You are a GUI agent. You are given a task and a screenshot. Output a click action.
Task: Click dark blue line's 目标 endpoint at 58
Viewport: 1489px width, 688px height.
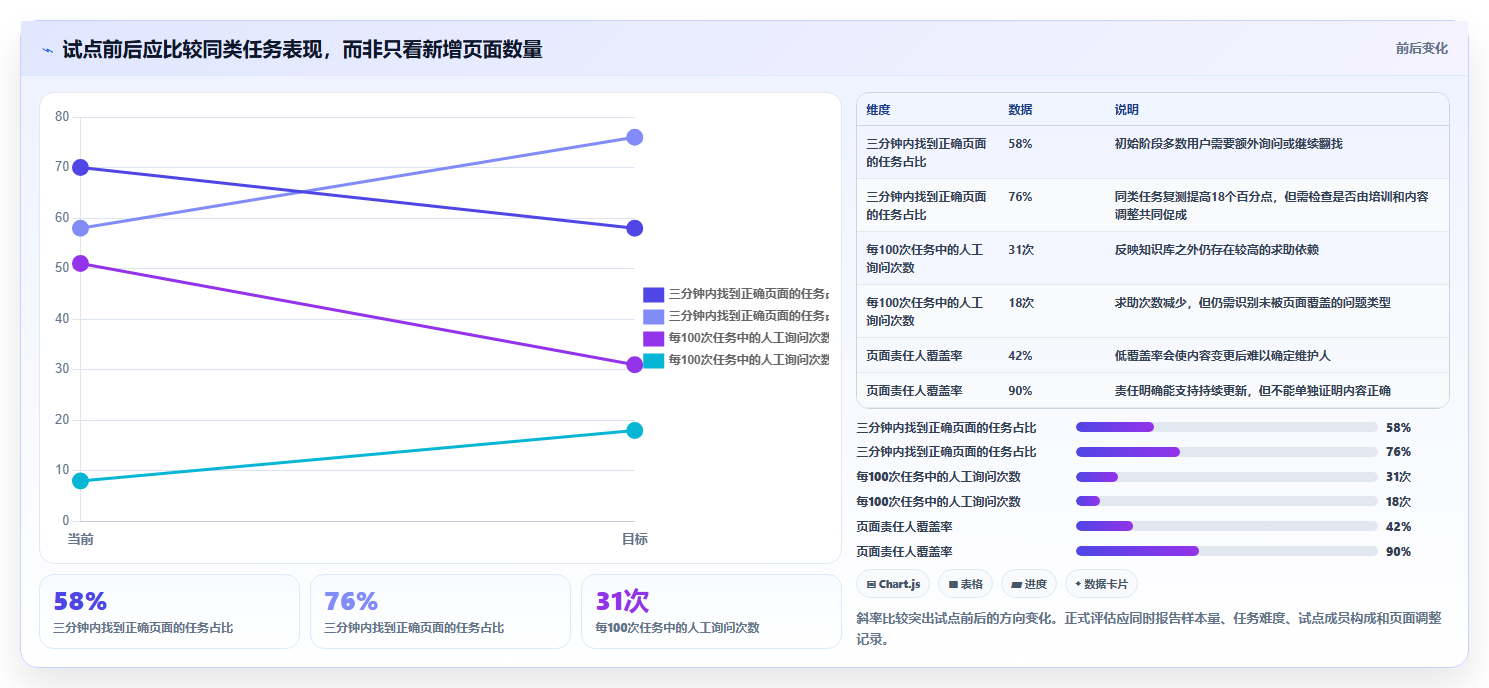pos(634,228)
